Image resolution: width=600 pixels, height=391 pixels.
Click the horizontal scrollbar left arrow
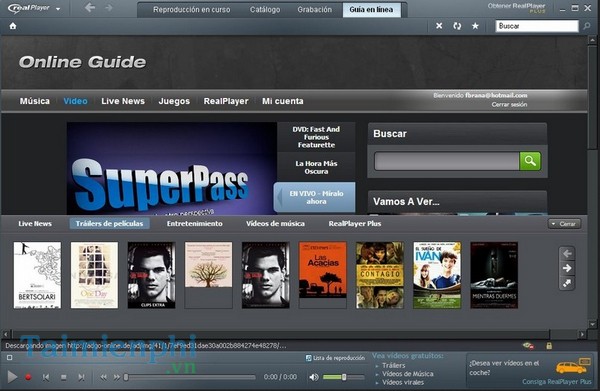5,334
